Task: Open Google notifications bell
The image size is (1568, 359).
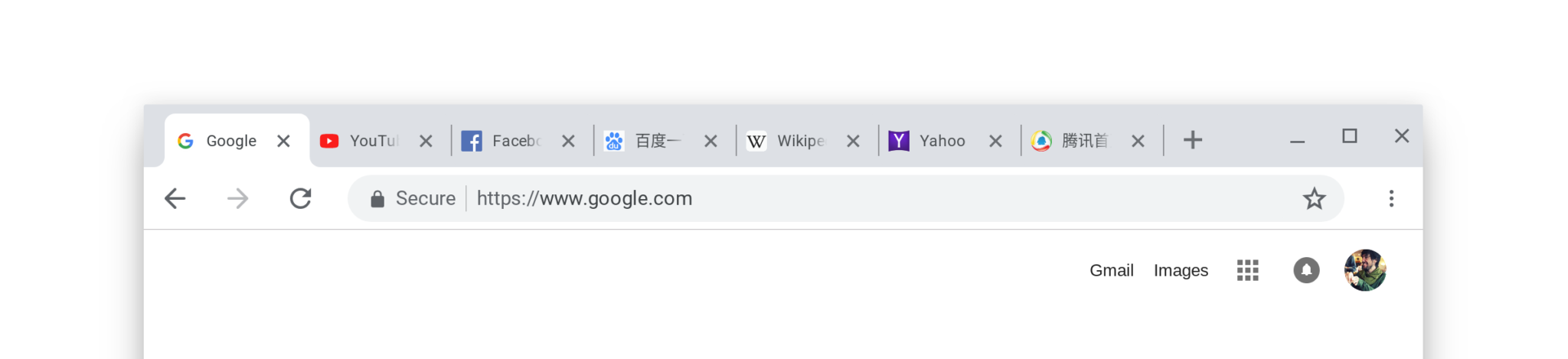Action: pyautogui.click(x=1306, y=270)
